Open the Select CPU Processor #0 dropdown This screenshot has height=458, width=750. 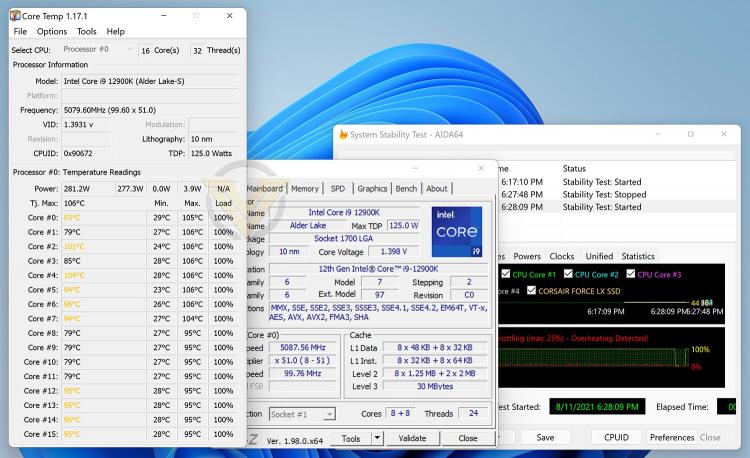(98, 49)
